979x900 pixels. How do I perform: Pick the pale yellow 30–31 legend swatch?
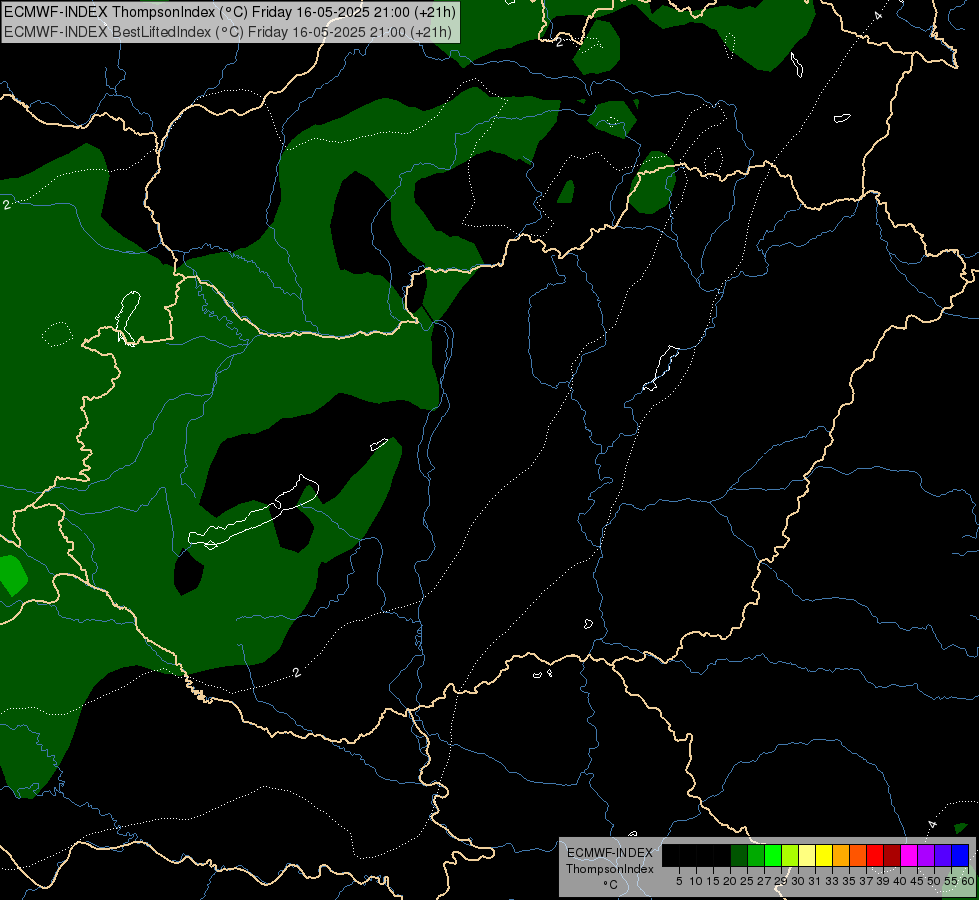pos(807,855)
